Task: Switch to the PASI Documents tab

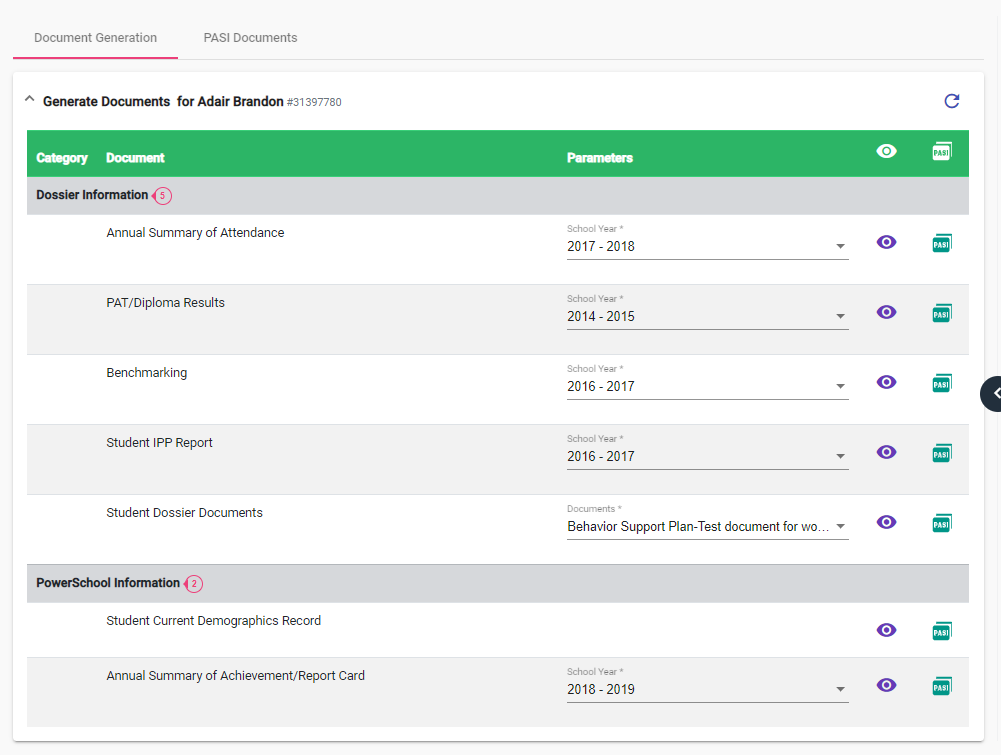Action: 250,38
